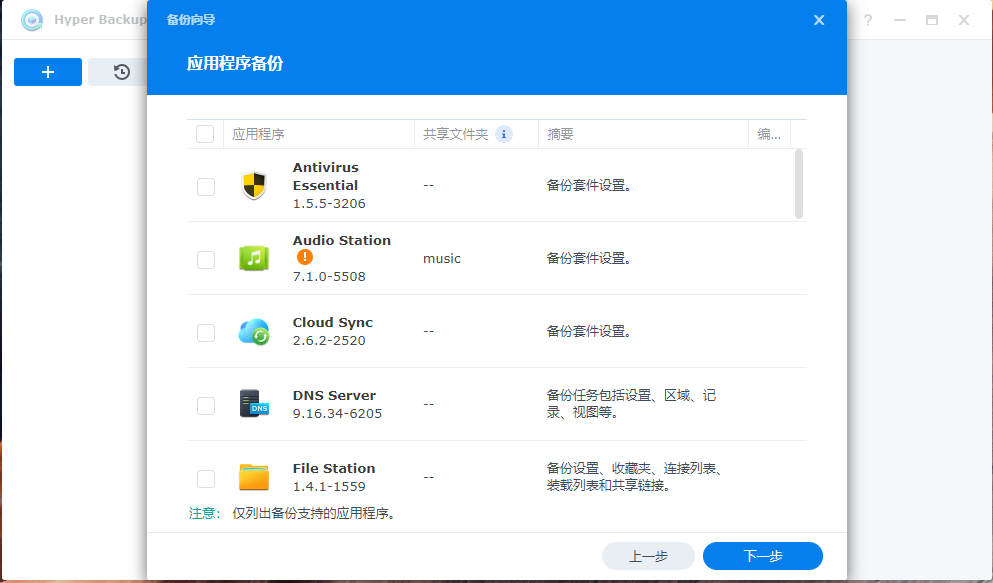Check the DNS Server checkbox
This screenshot has height=583, width=993.
click(206, 406)
